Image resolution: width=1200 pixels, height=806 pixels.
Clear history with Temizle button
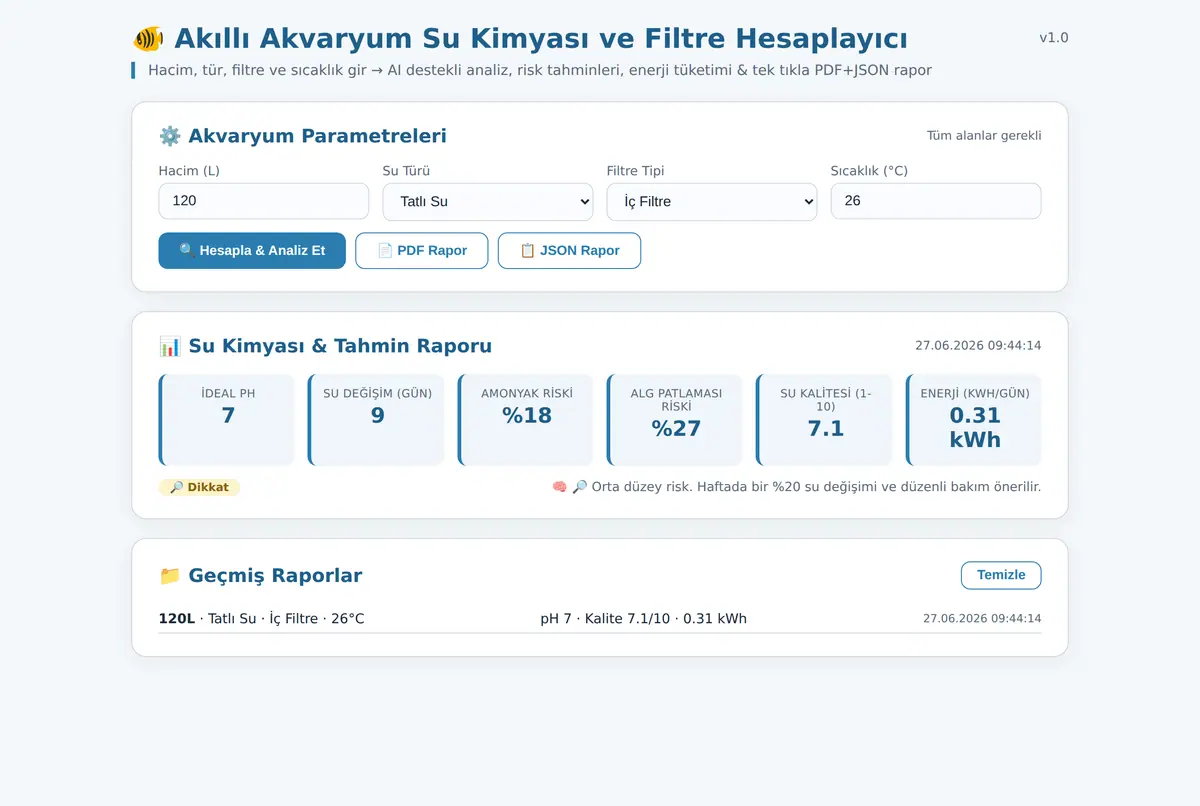click(x=1001, y=575)
